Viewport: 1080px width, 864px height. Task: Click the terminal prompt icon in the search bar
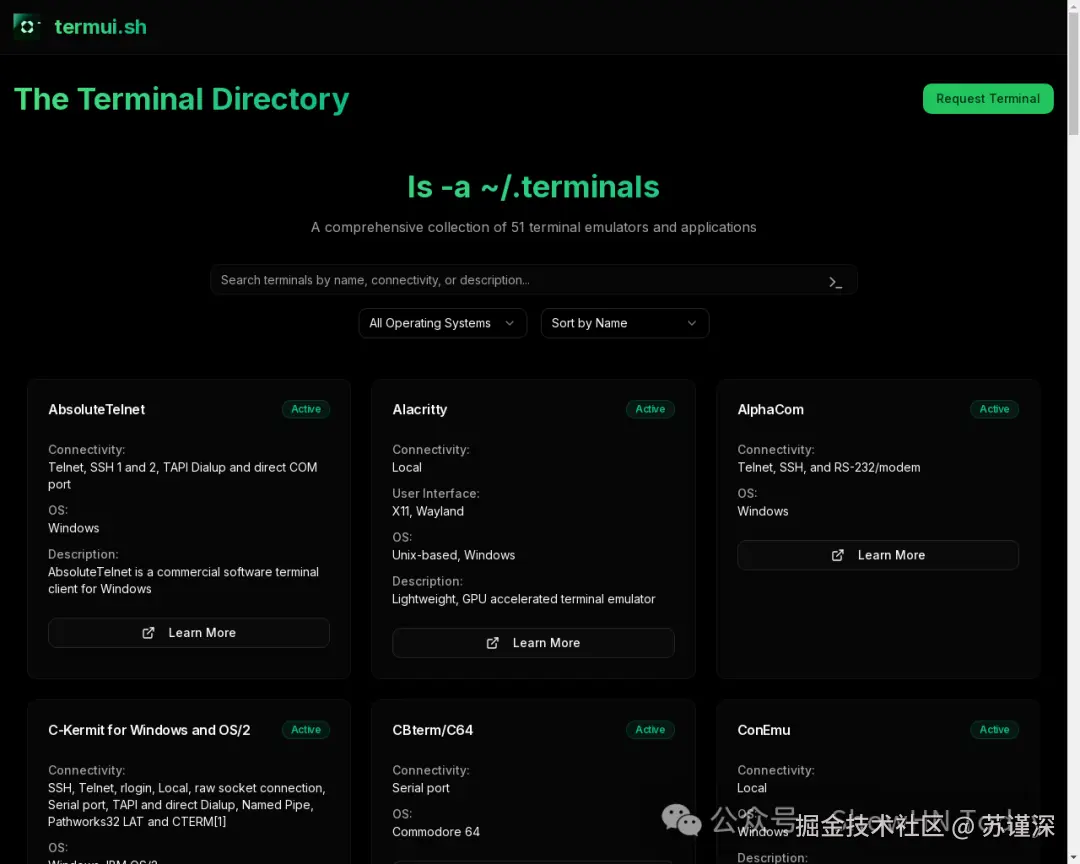click(x=836, y=281)
